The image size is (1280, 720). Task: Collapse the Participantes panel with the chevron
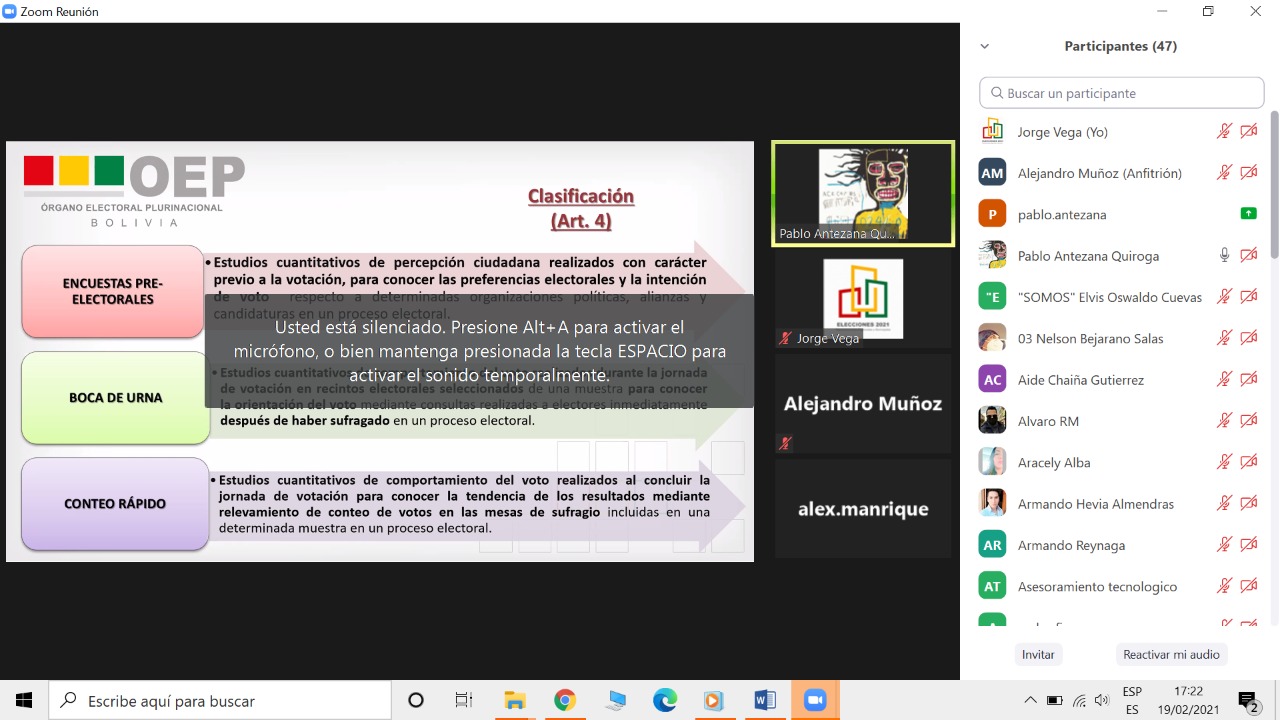click(984, 46)
